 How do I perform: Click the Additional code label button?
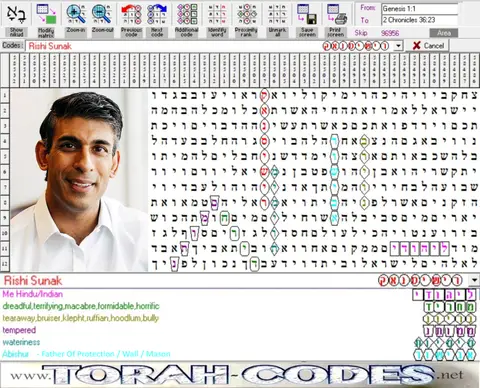pos(187,32)
